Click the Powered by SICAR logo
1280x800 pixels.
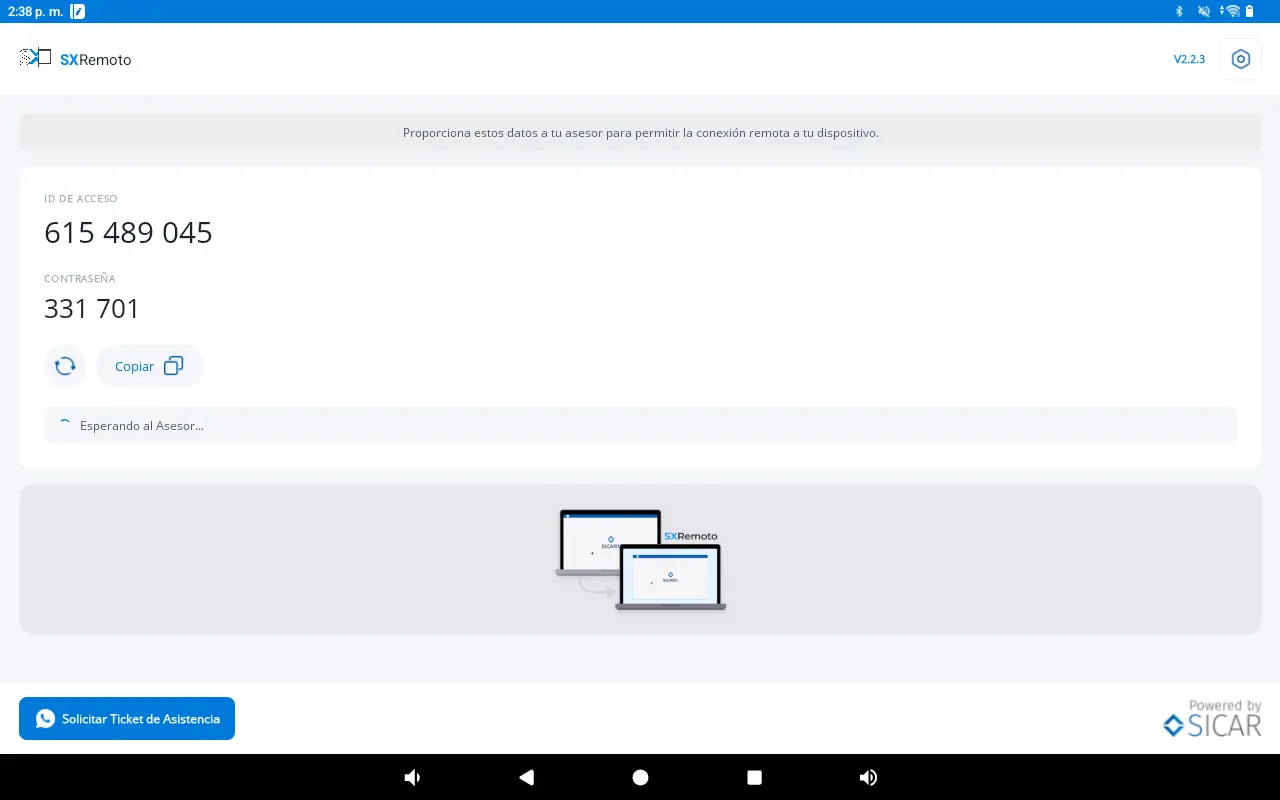click(x=1213, y=719)
